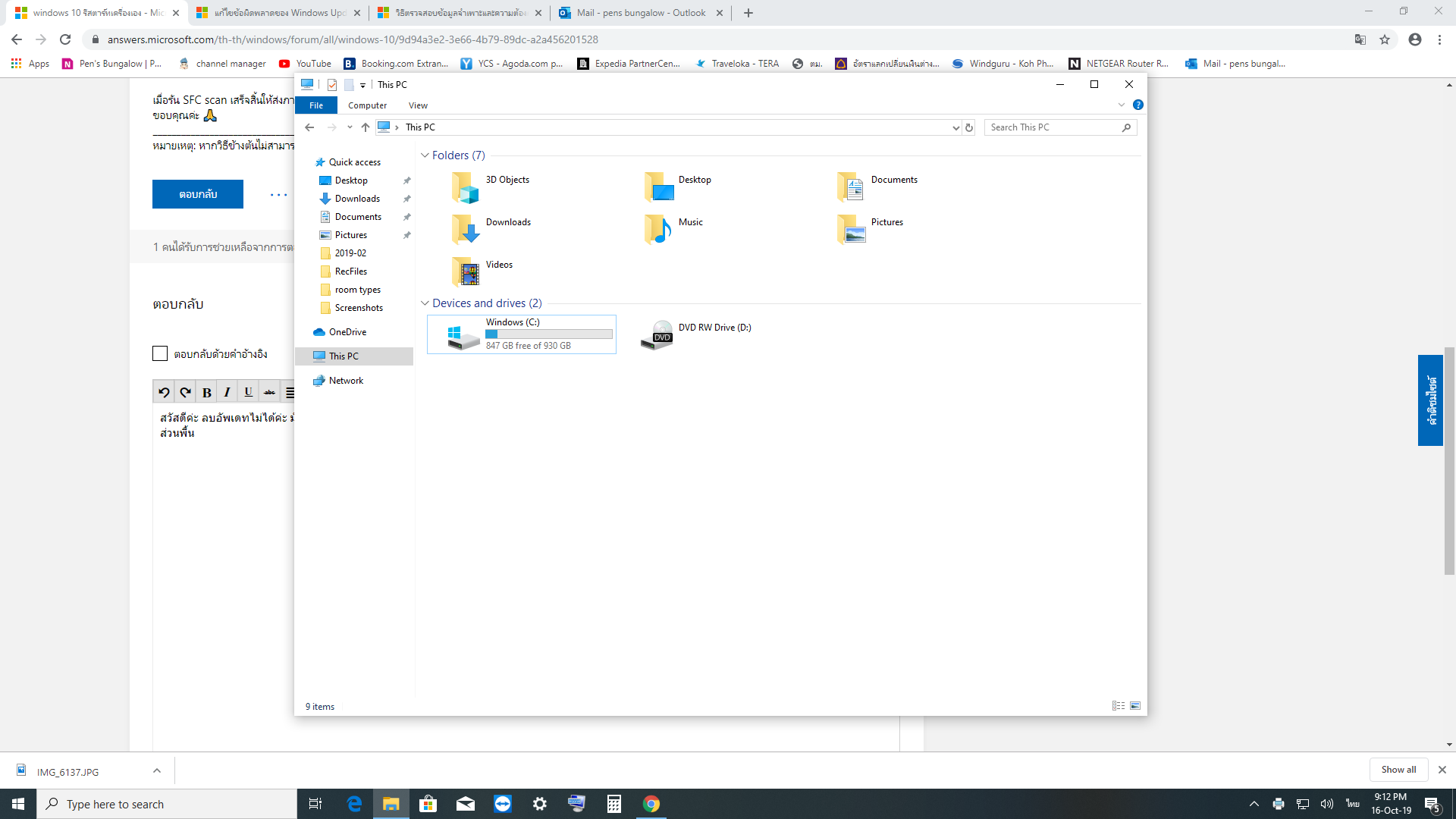
Task: Open the View ribbon tab
Action: pos(418,105)
